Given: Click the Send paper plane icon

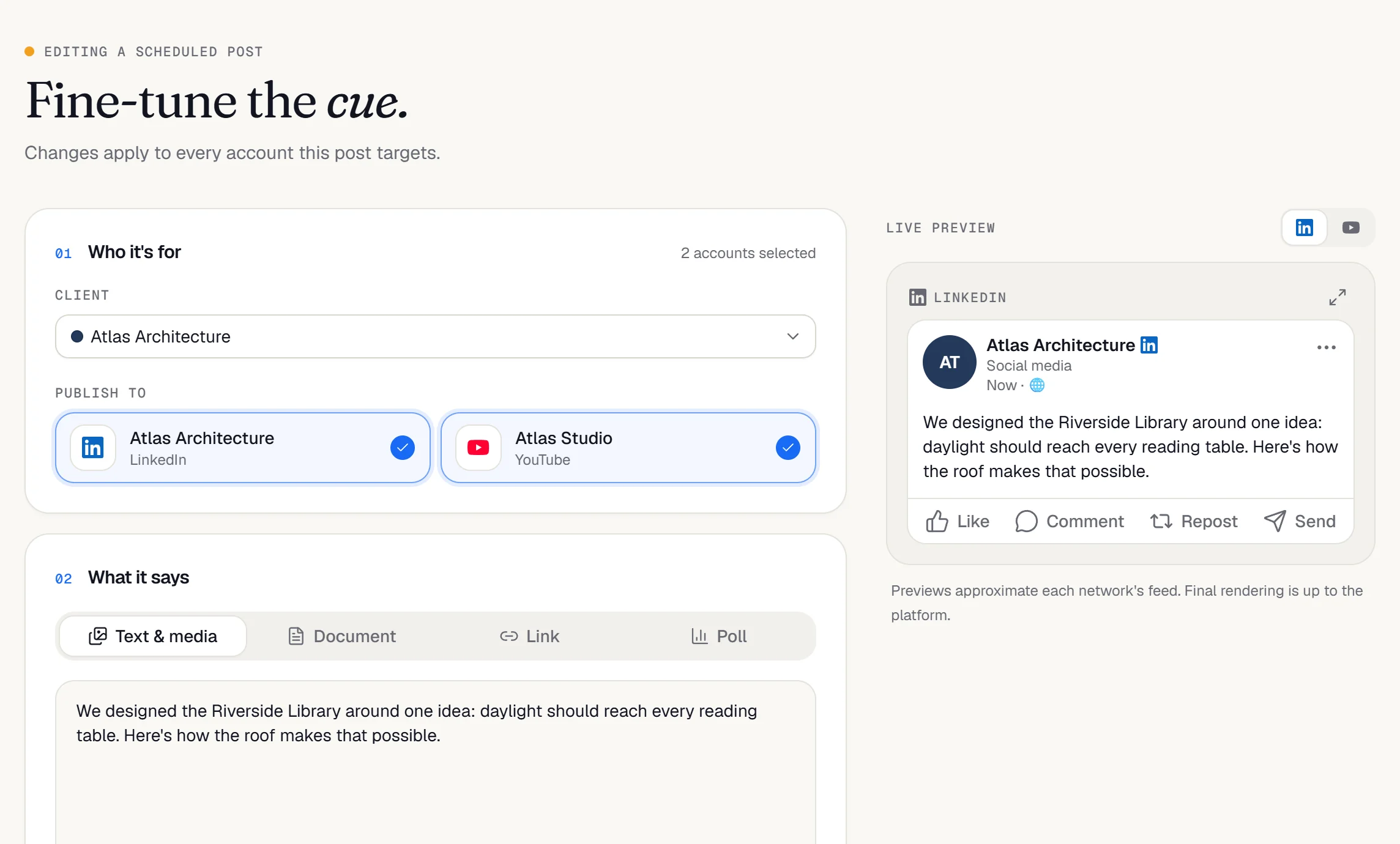Looking at the screenshot, I should tap(1275, 521).
